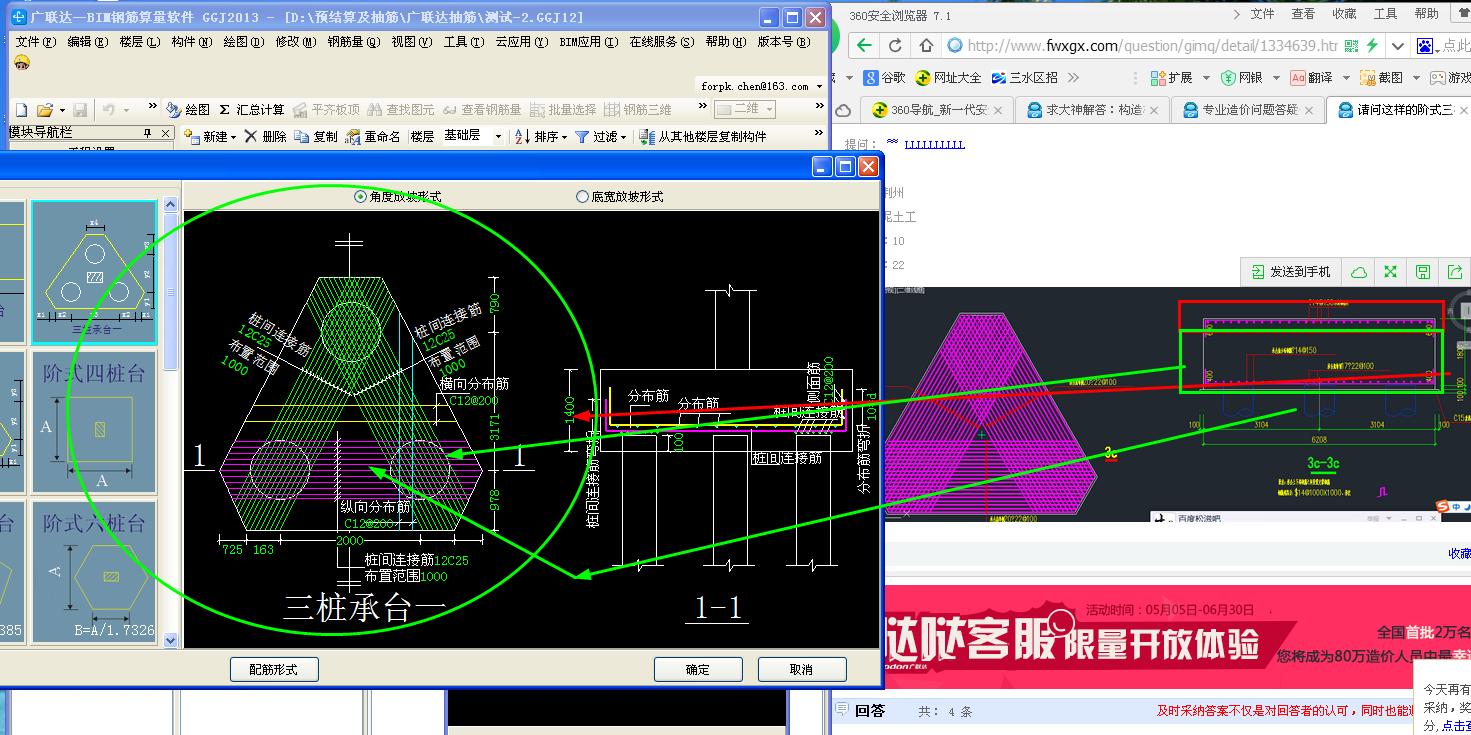Open the BIM应用(I) menu
1471x735 pixels.
pyautogui.click(x=588, y=42)
